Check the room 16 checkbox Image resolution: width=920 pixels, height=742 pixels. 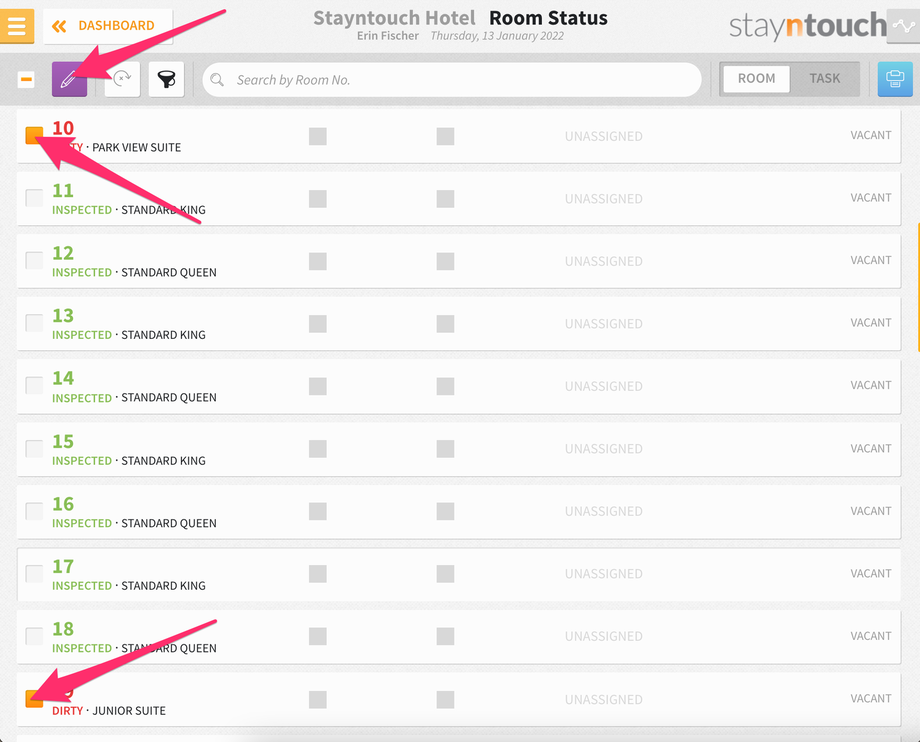click(34, 511)
